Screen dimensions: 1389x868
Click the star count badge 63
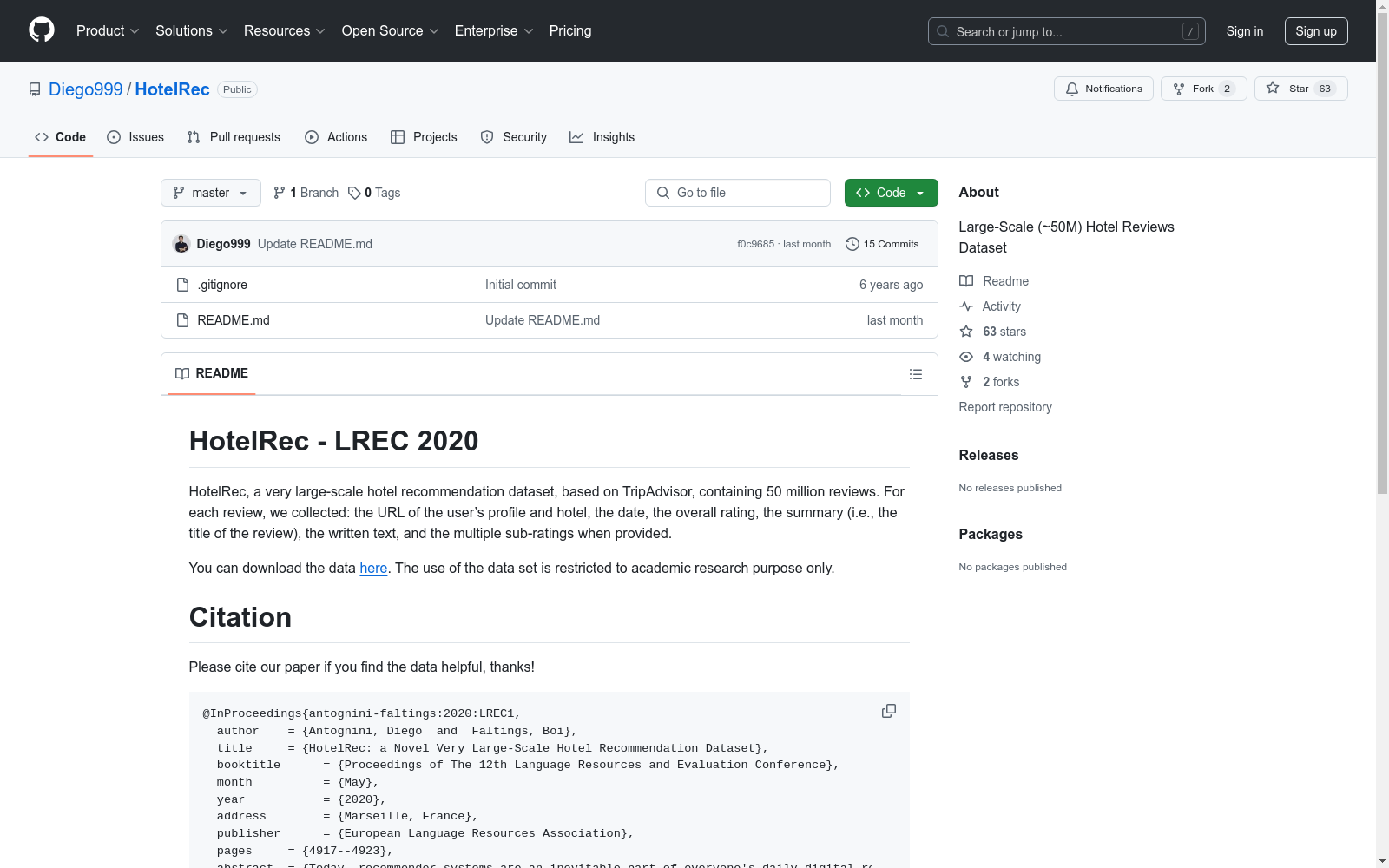(1325, 89)
